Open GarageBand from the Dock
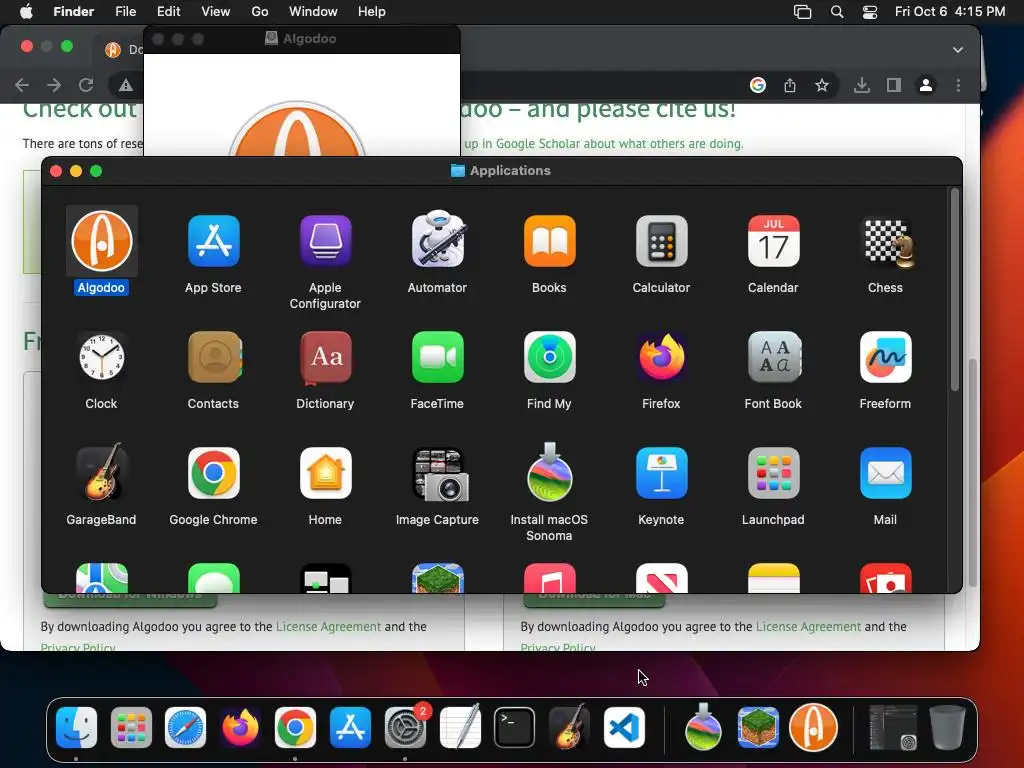The image size is (1024, 768). [569, 726]
